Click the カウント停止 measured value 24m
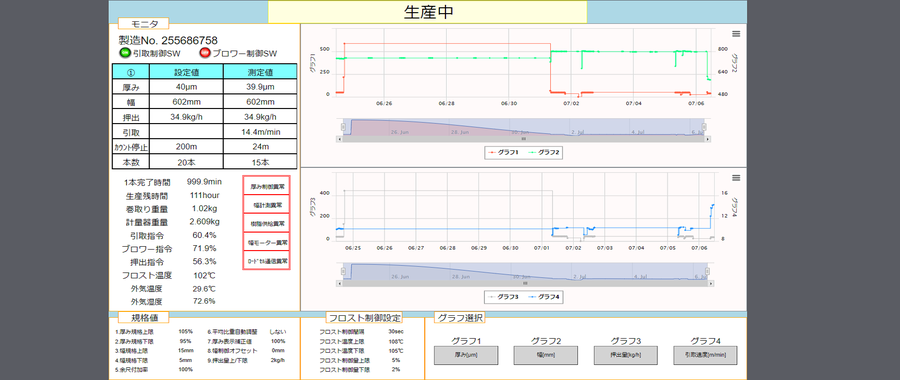 pyautogui.click(x=260, y=146)
